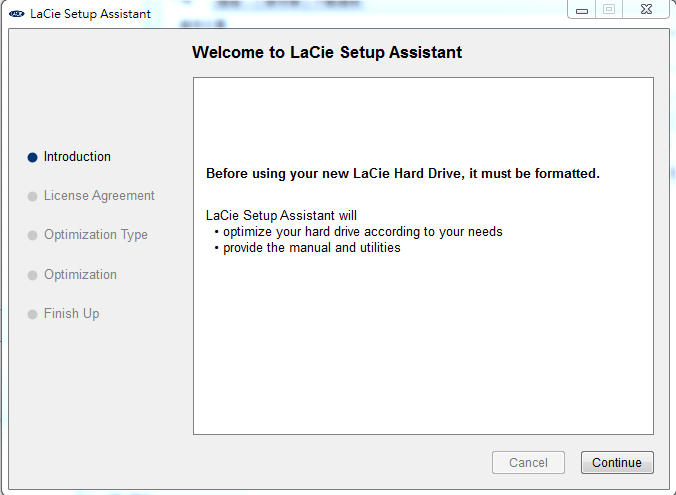Image resolution: width=676 pixels, height=495 pixels.
Task: Minimize the LaCie Setup Assistant window
Action: point(581,10)
